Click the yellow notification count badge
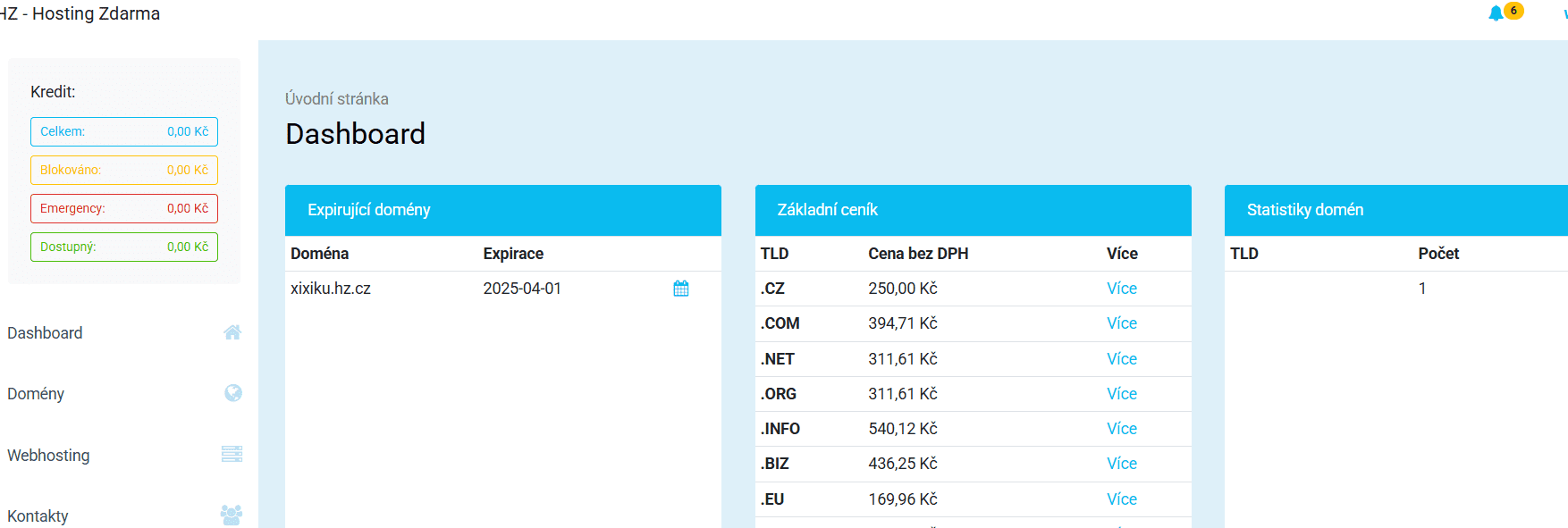 1513,11
